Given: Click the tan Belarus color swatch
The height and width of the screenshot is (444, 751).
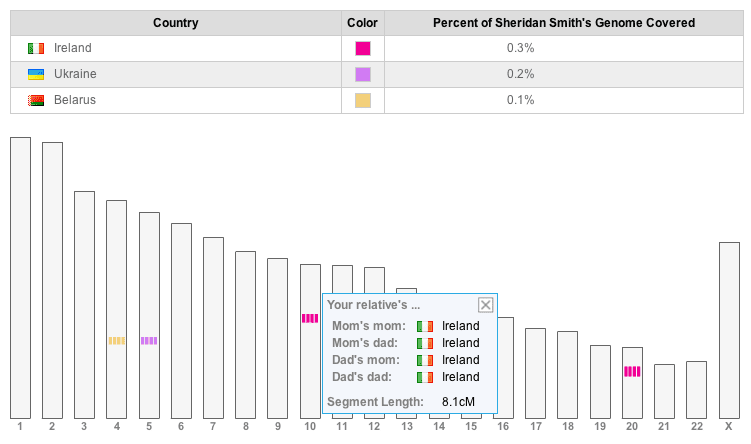Looking at the screenshot, I should [x=363, y=100].
